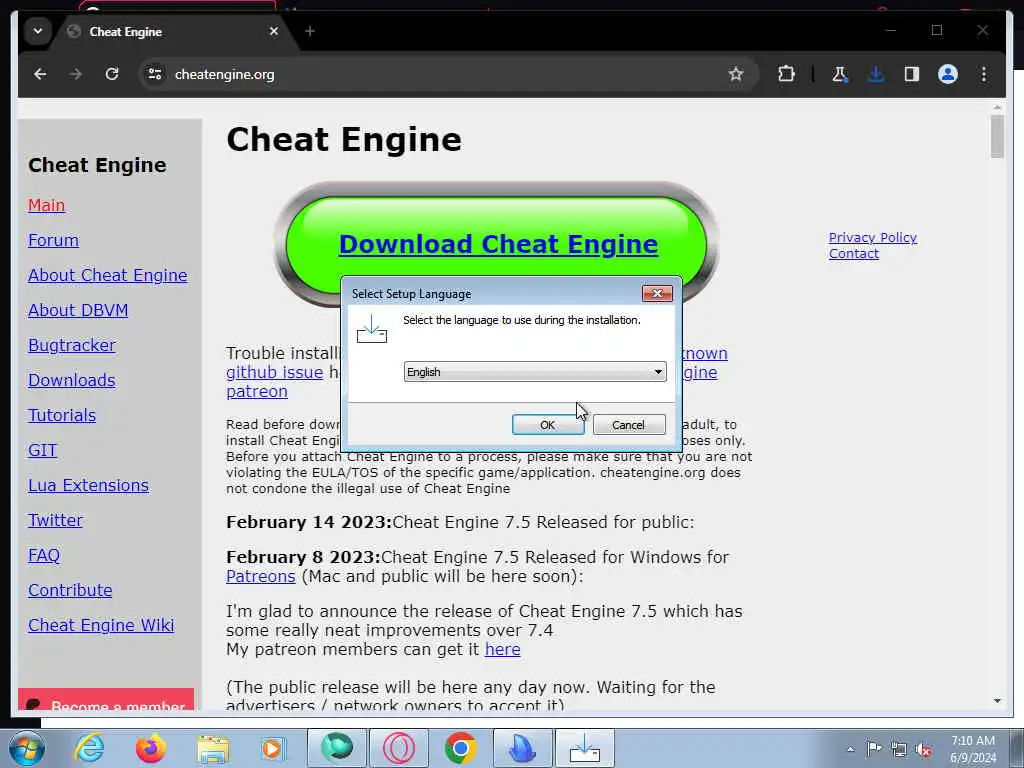This screenshot has width=1024, height=768.
Task: Show hidden system tray icons
Action: click(850, 749)
